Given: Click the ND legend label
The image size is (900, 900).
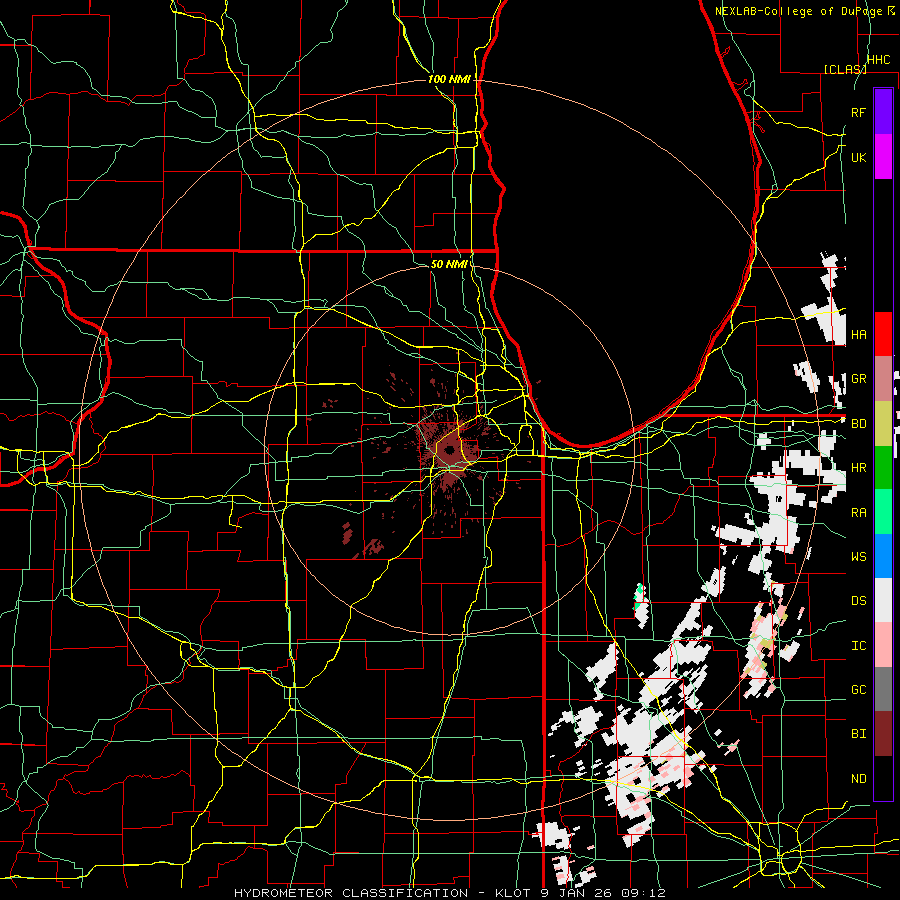Looking at the screenshot, I should (859, 779).
